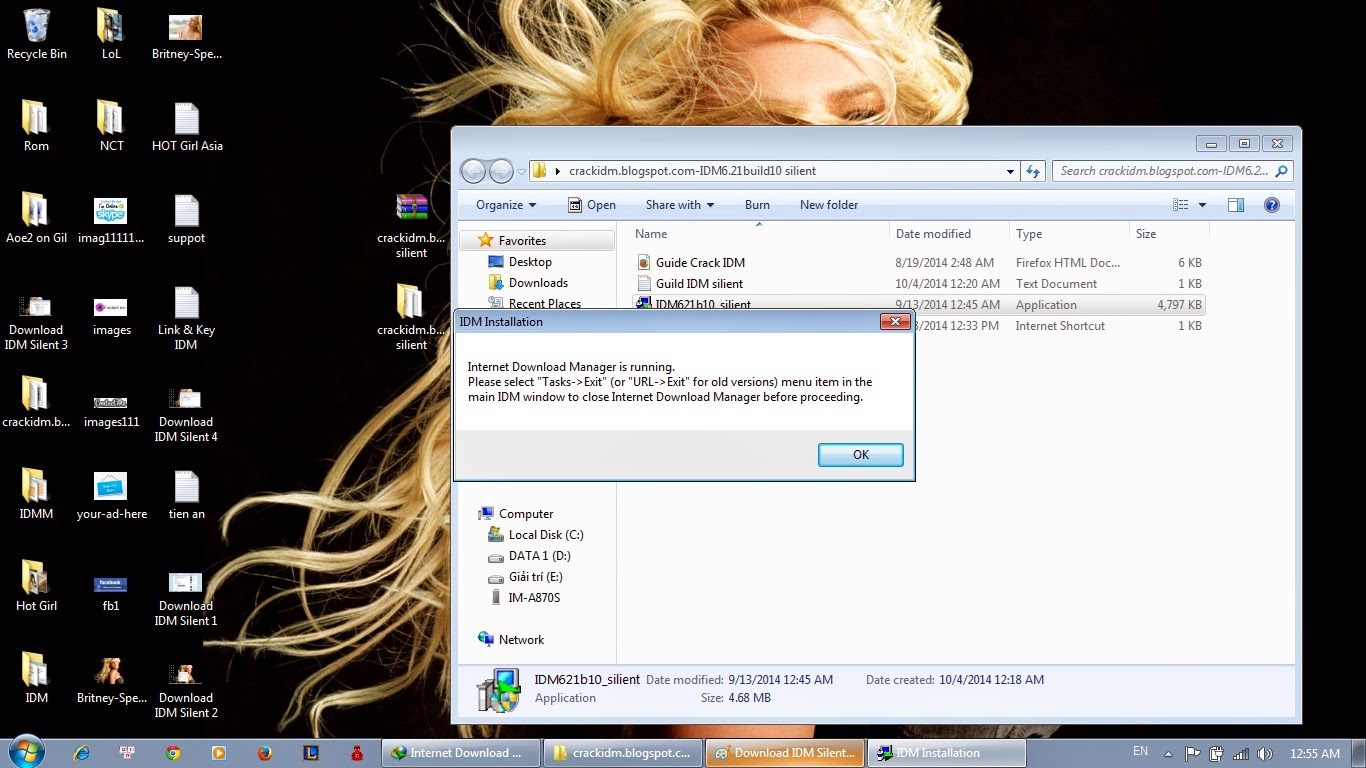Select the LoL folder on the desktop
This screenshot has height=768, width=1366.
click(111, 35)
